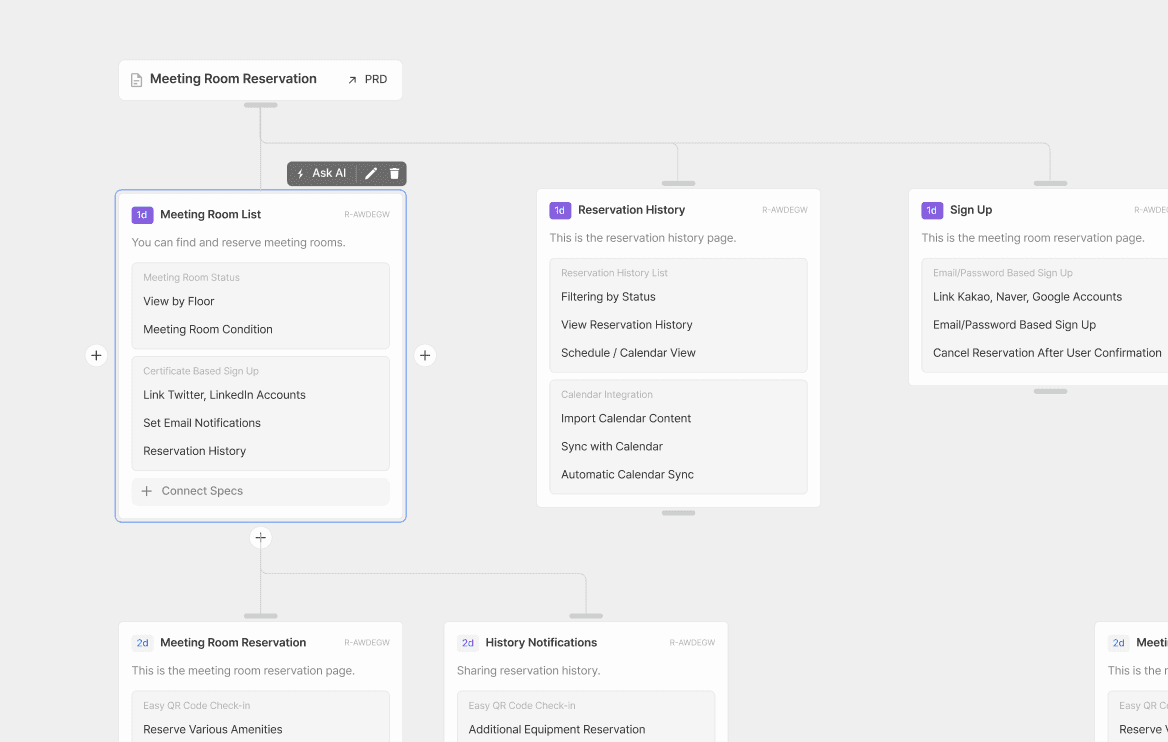Click 'Sharing reservation history.' description
The height and width of the screenshot is (742, 1168).
(529, 671)
